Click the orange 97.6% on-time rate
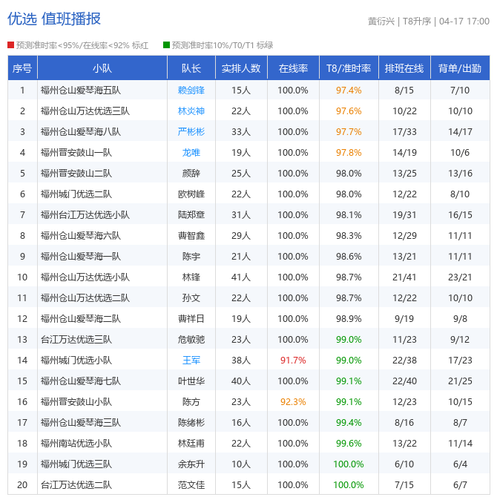Viewport: 497px width, 500px height. pyautogui.click(x=349, y=111)
